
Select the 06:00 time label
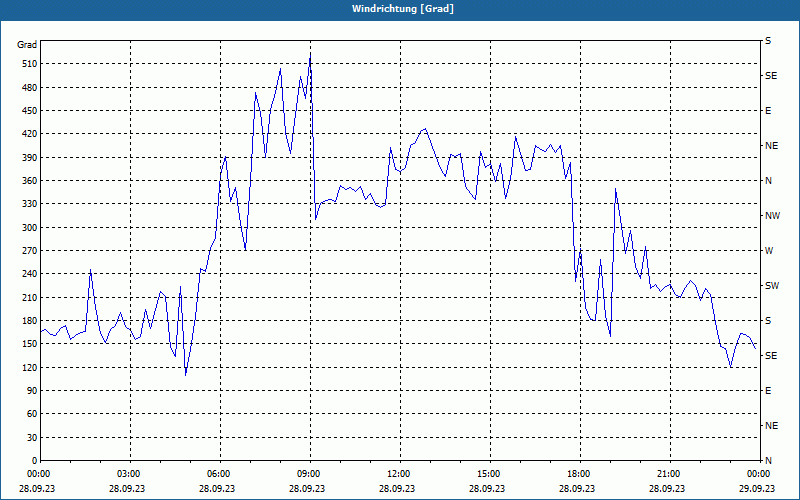coord(219,474)
